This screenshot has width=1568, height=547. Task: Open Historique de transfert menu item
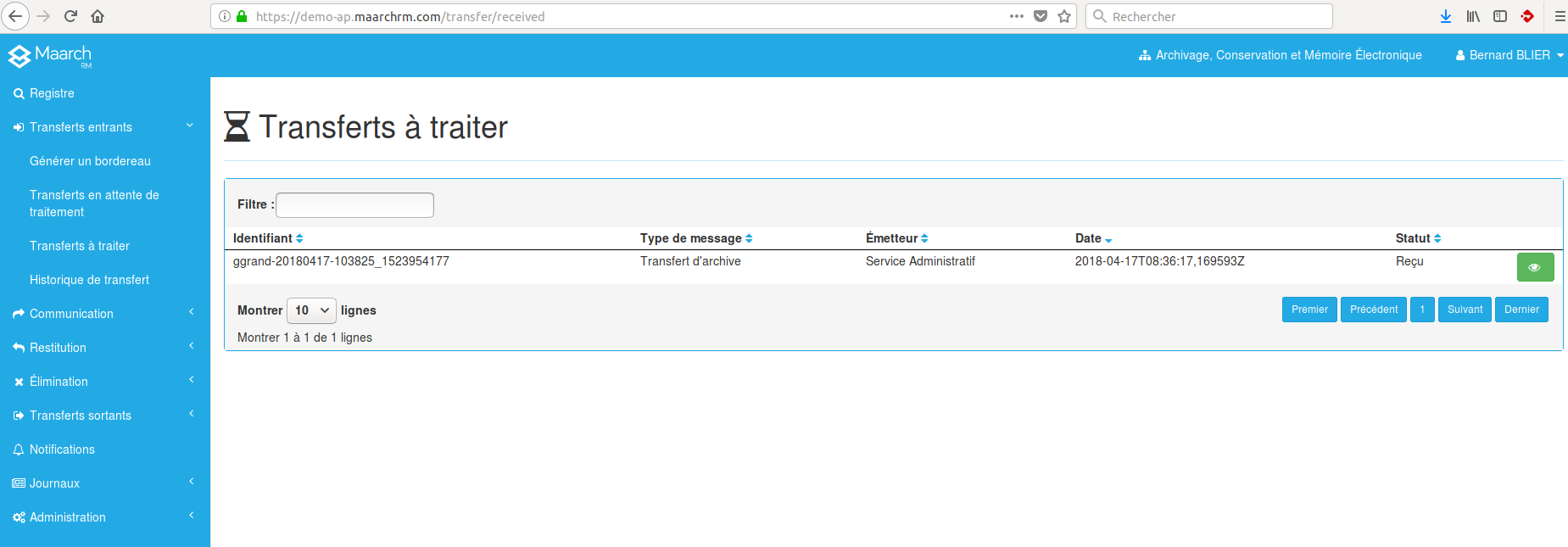coord(89,280)
